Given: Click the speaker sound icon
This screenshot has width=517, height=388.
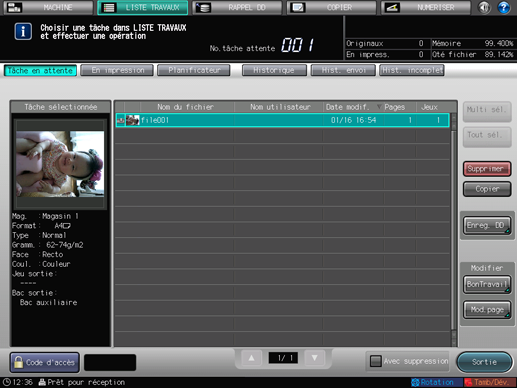Looking at the screenshot, I should tap(484, 7).
